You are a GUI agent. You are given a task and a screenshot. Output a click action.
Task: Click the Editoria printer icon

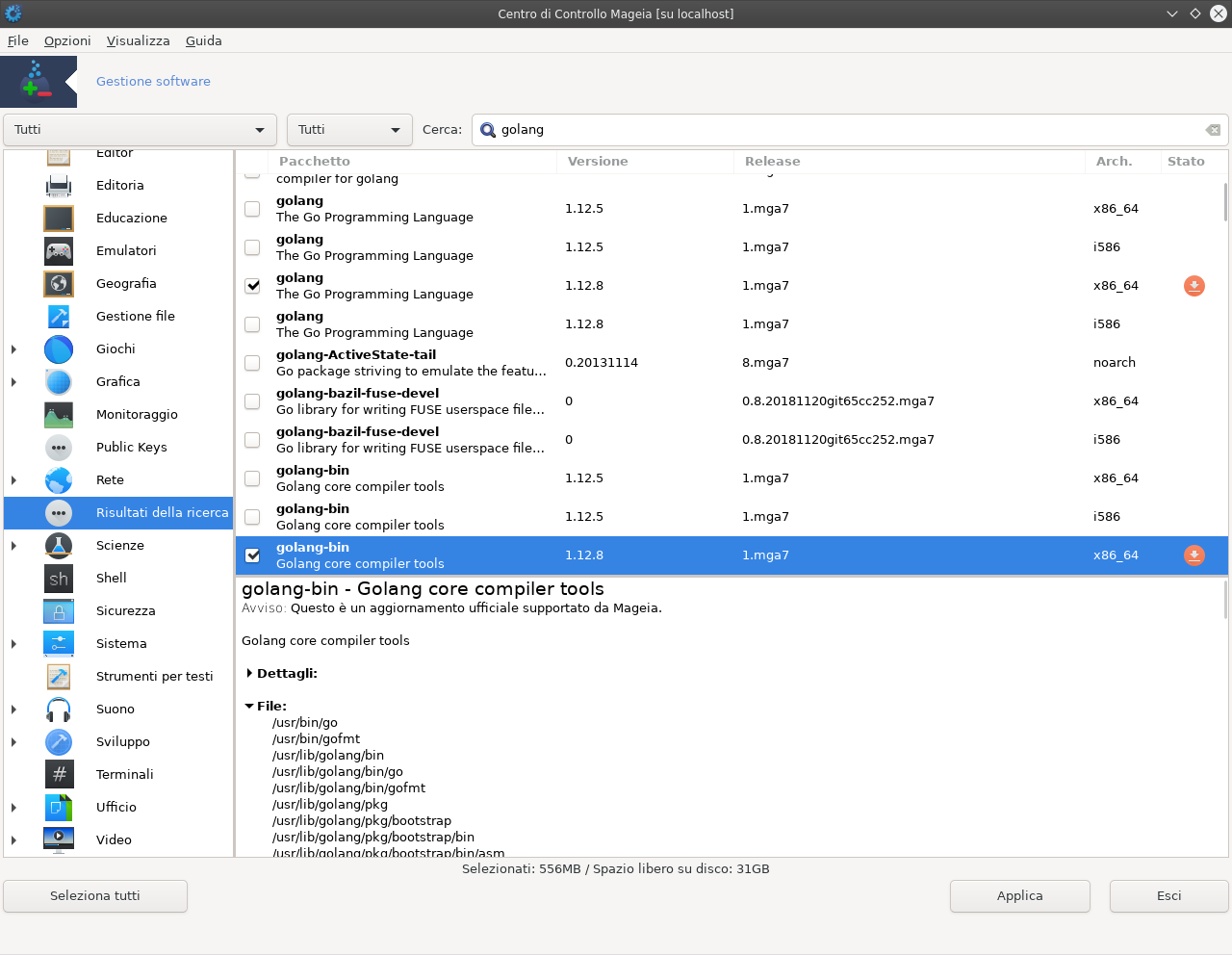pos(59,185)
